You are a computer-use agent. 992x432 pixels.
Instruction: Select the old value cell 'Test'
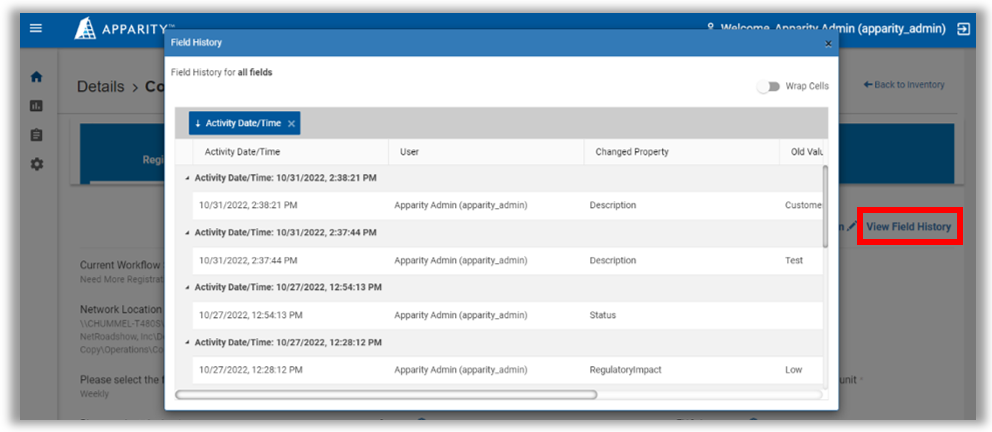pos(800,260)
